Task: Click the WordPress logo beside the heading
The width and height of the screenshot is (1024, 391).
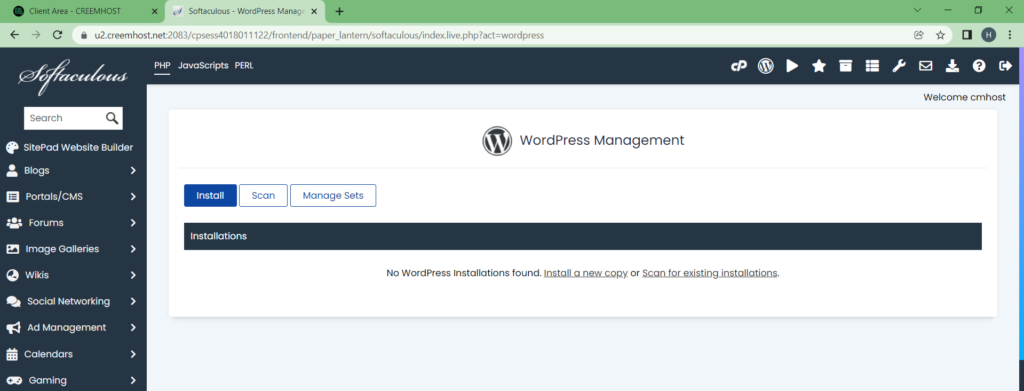Action: (x=497, y=140)
